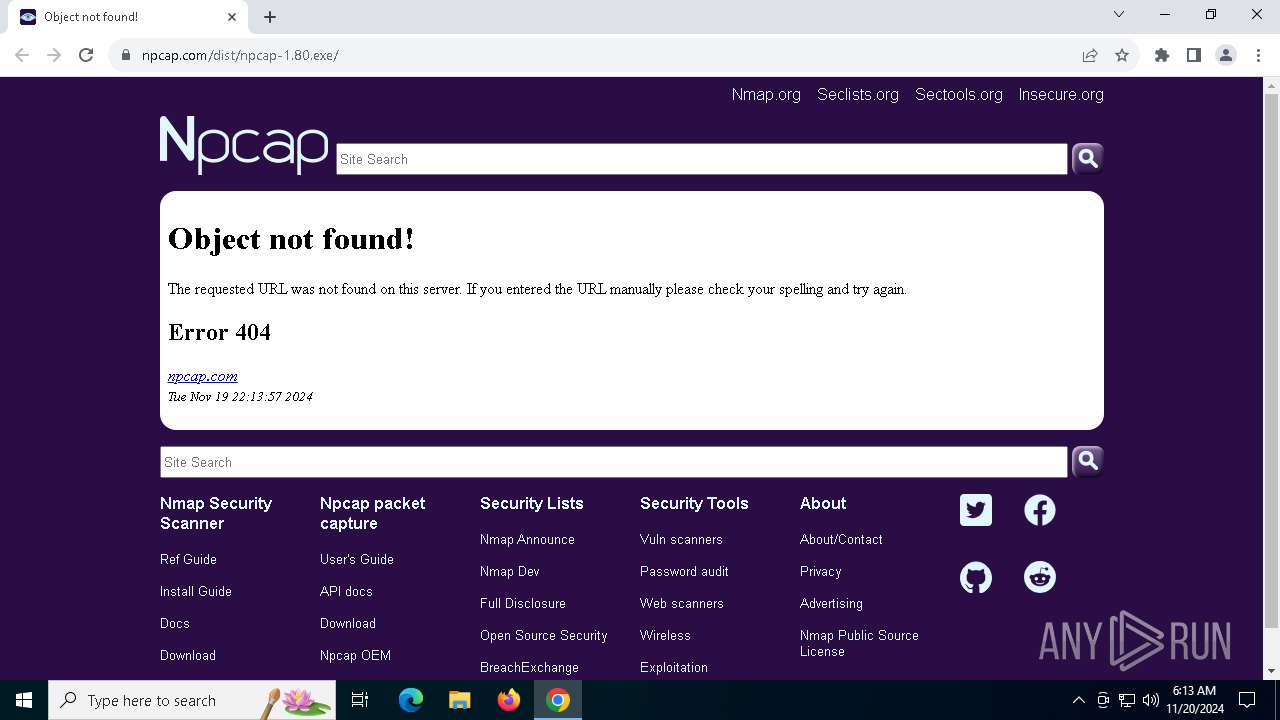Click the bottom site search magnifier button
Image resolution: width=1280 pixels, height=720 pixels.
point(1088,461)
